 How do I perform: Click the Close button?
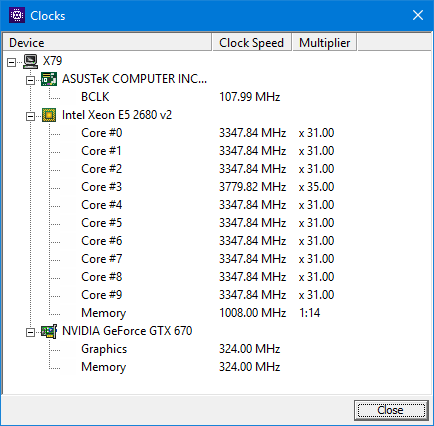[391, 410]
